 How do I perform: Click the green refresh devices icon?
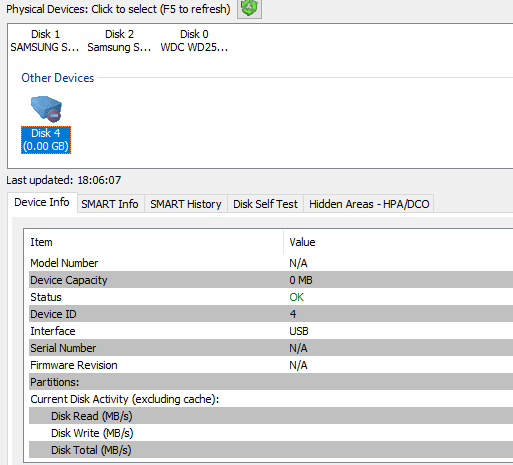pos(249,8)
